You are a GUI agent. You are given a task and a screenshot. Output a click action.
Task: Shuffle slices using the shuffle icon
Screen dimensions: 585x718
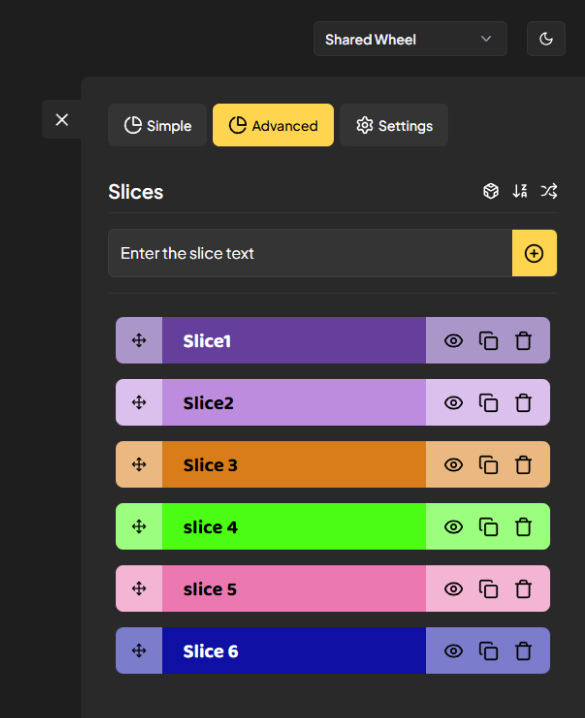[549, 191]
